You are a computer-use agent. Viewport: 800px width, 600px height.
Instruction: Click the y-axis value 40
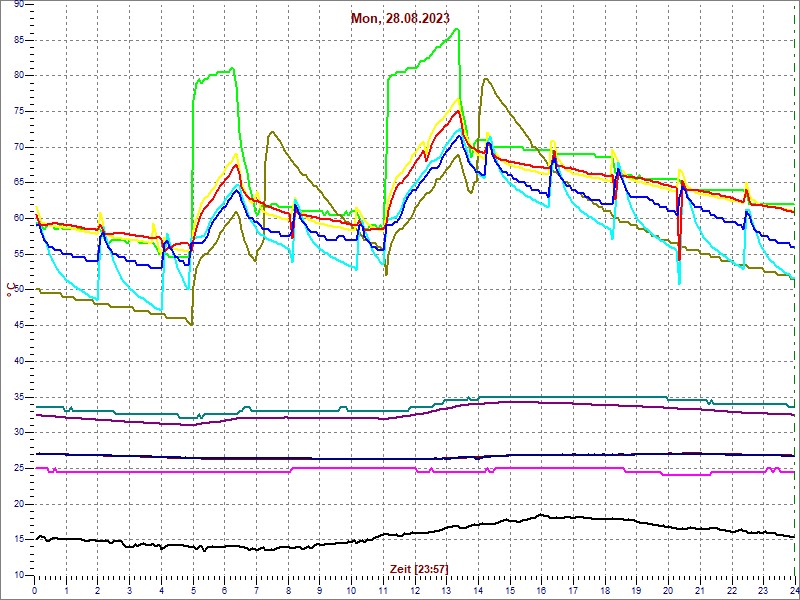click(x=19, y=361)
